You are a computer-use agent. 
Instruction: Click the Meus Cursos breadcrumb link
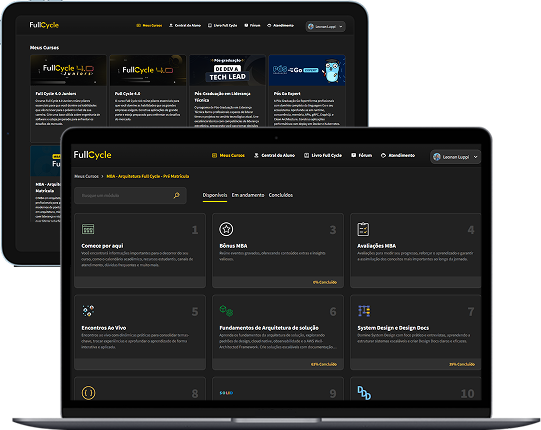[86, 176]
